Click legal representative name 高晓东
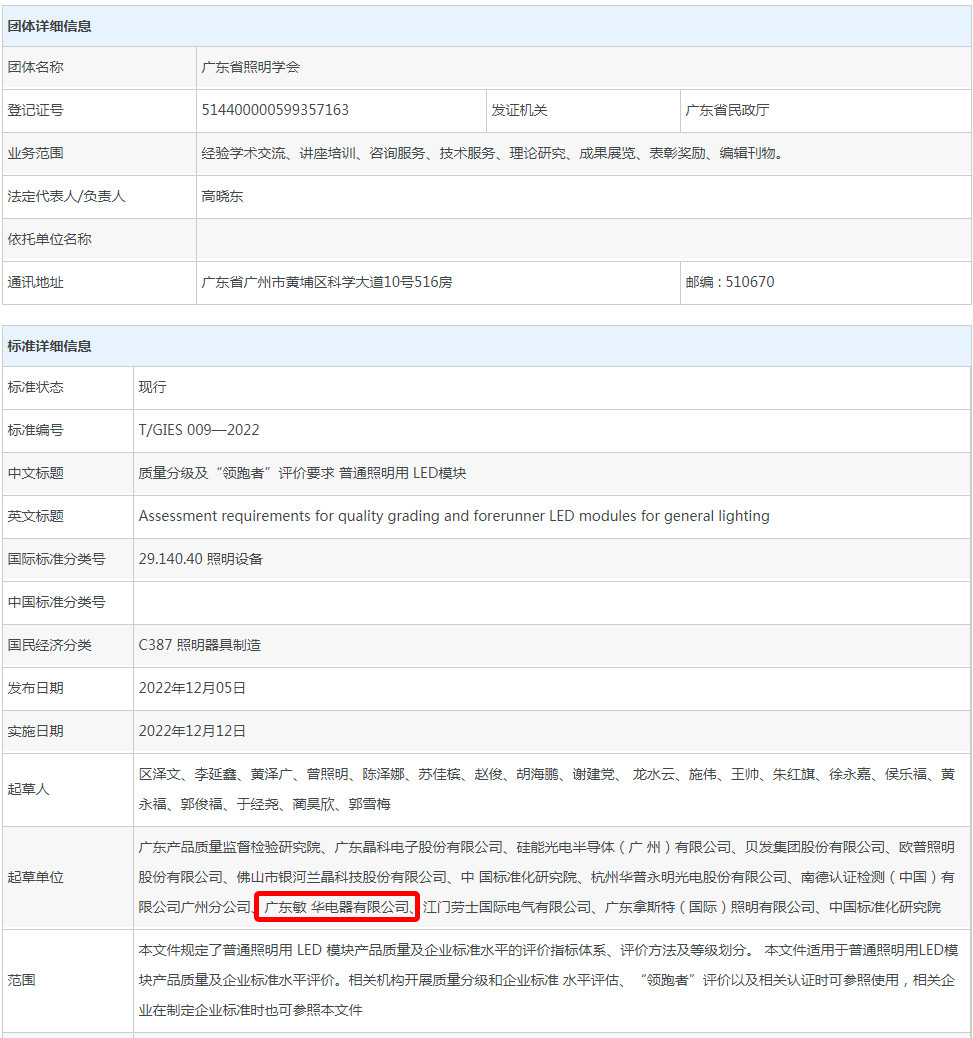The image size is (973, 1038). [x=222, y=196]
